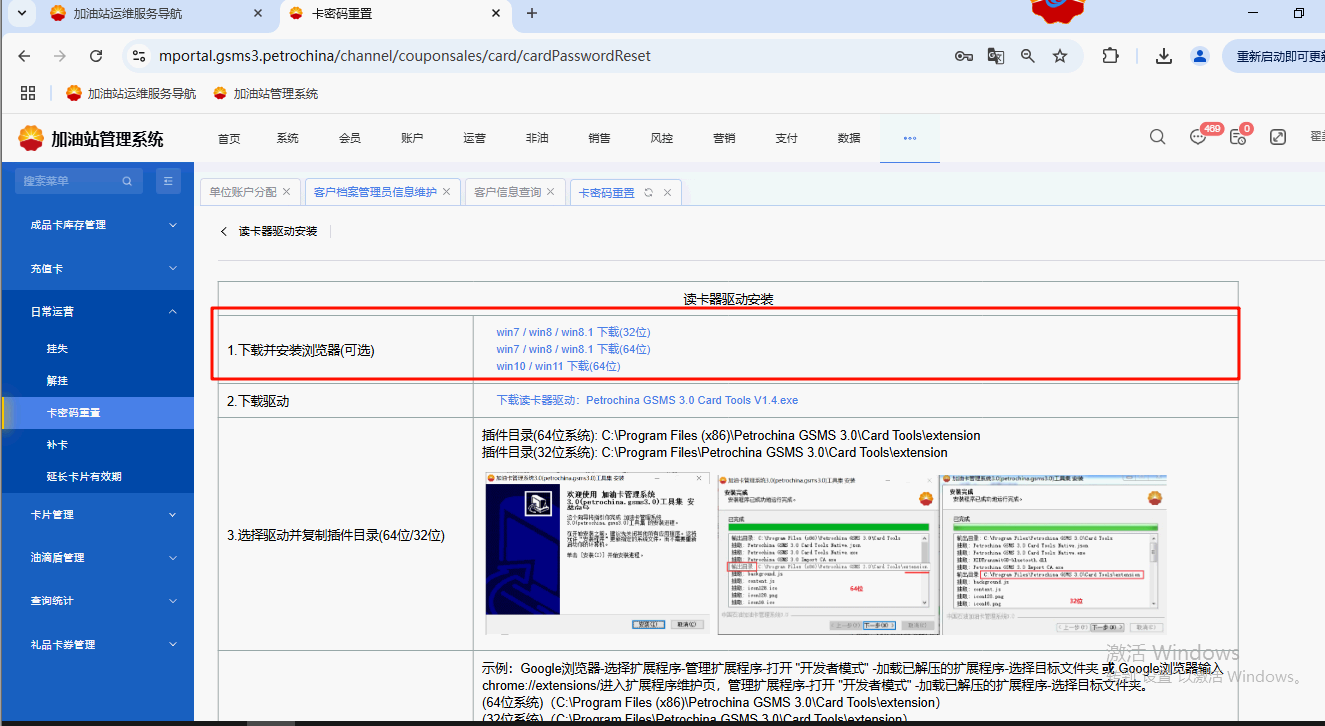
Task: Open the 运营 top menu
Action: click(x=474, y=138)
